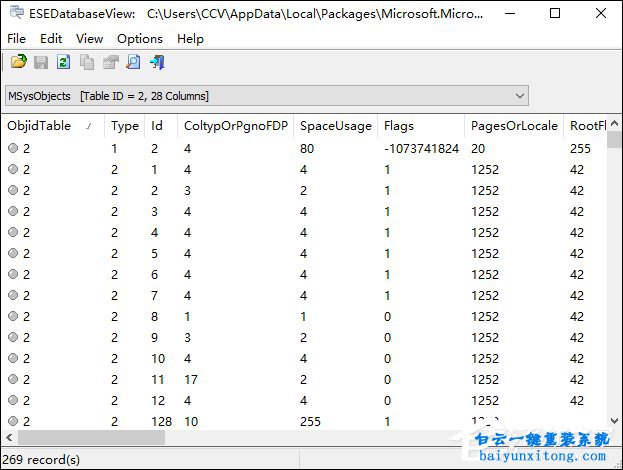
Task: Click the Find magnifier icon
Action: coord(133,62)
